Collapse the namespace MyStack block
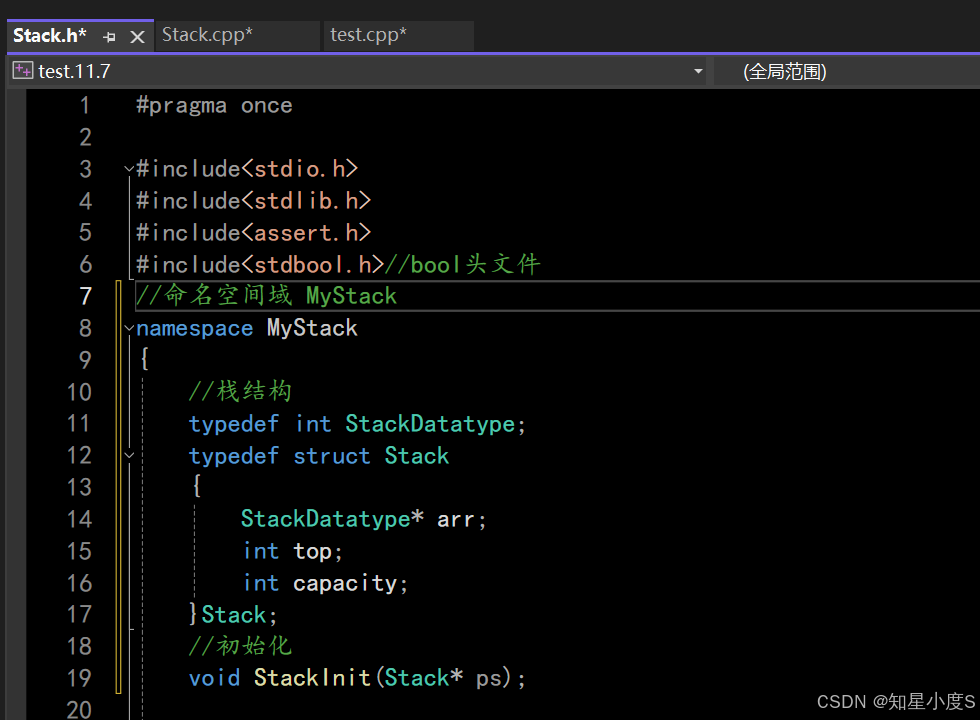The image size is (980, 720). [x=129, y=329]
